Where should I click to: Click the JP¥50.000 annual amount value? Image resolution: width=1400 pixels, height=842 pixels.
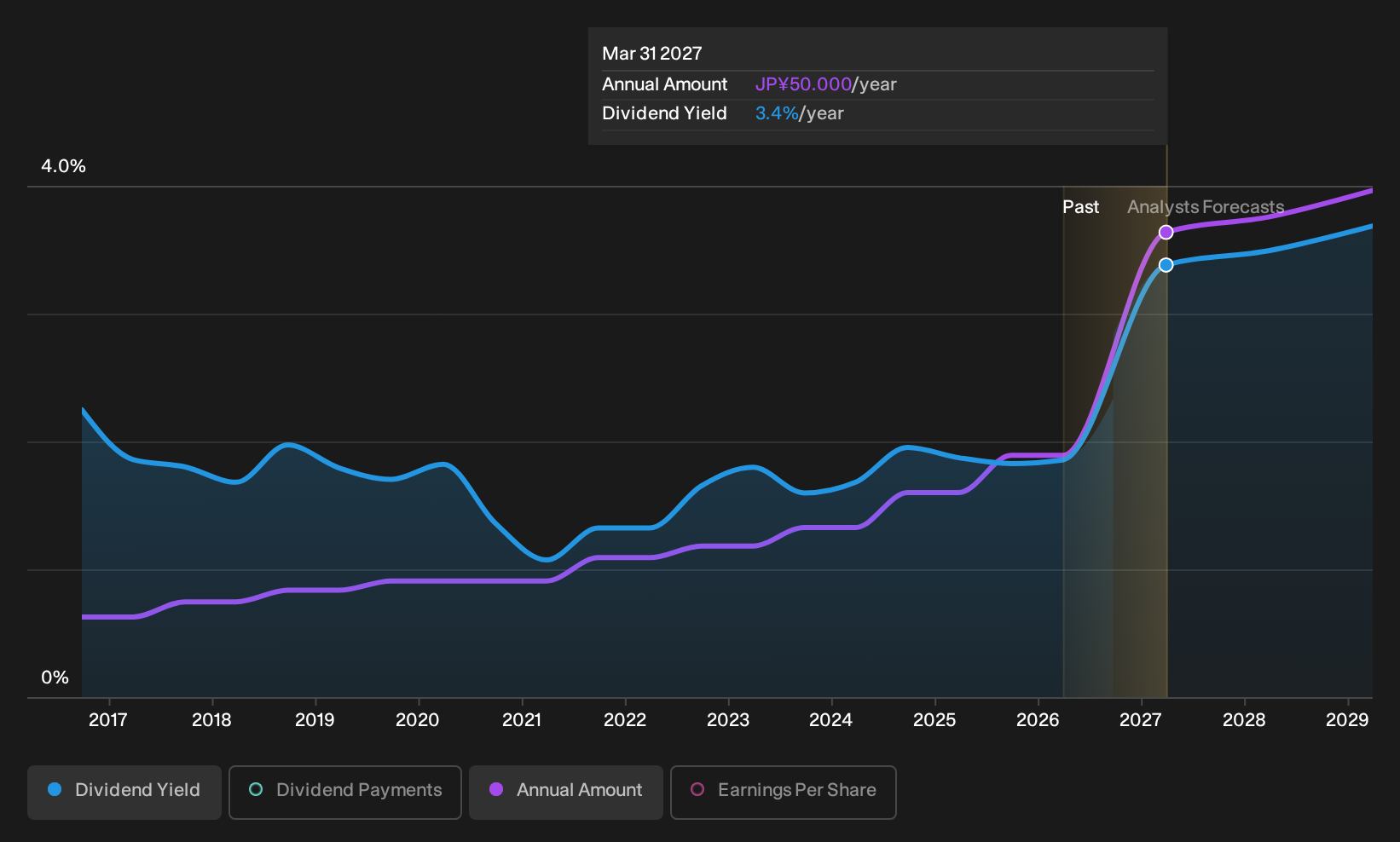(x=803, y=84)
